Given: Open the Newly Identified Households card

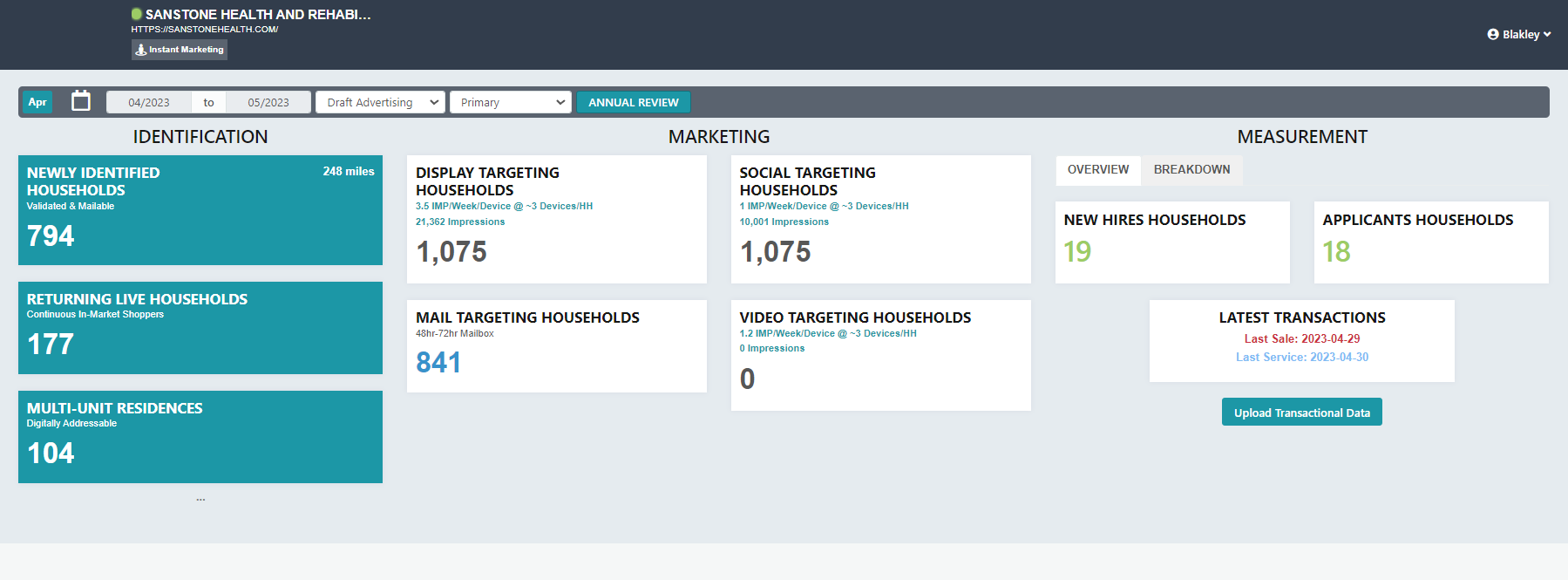Looking at the screenshot, I should tap(200, 210).
